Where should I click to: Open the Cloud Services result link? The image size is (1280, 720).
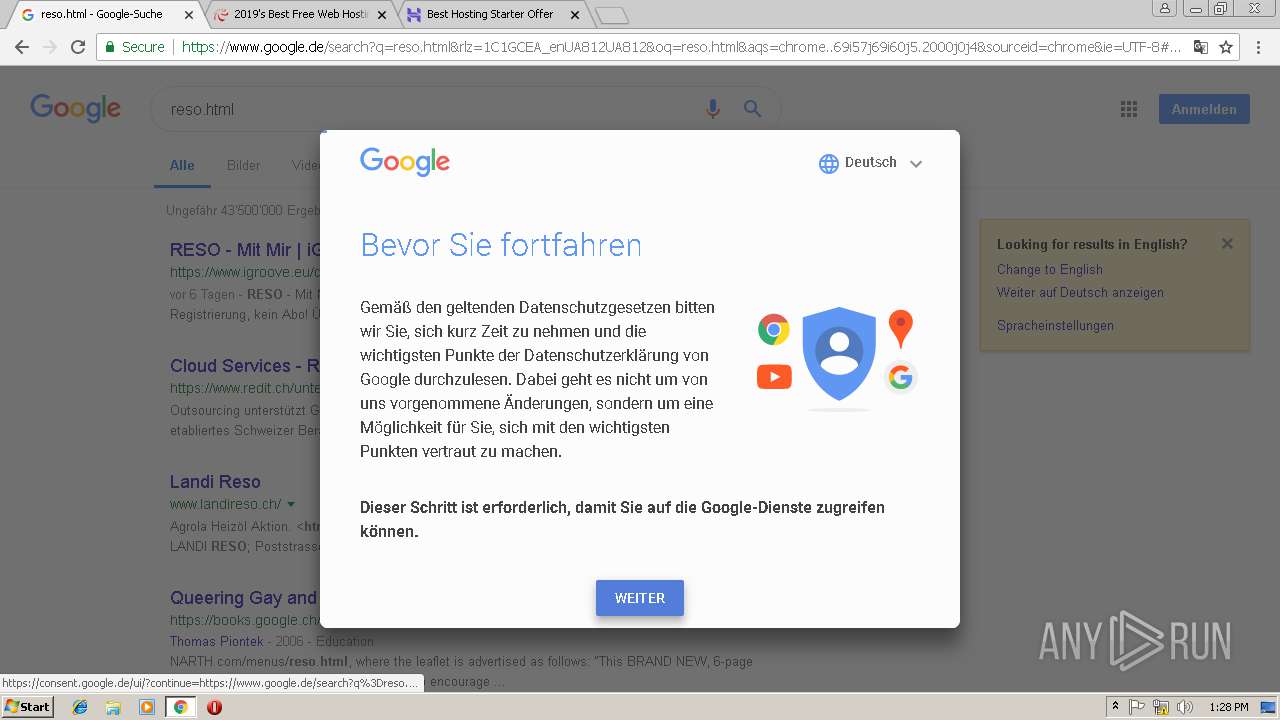[245, 366]
